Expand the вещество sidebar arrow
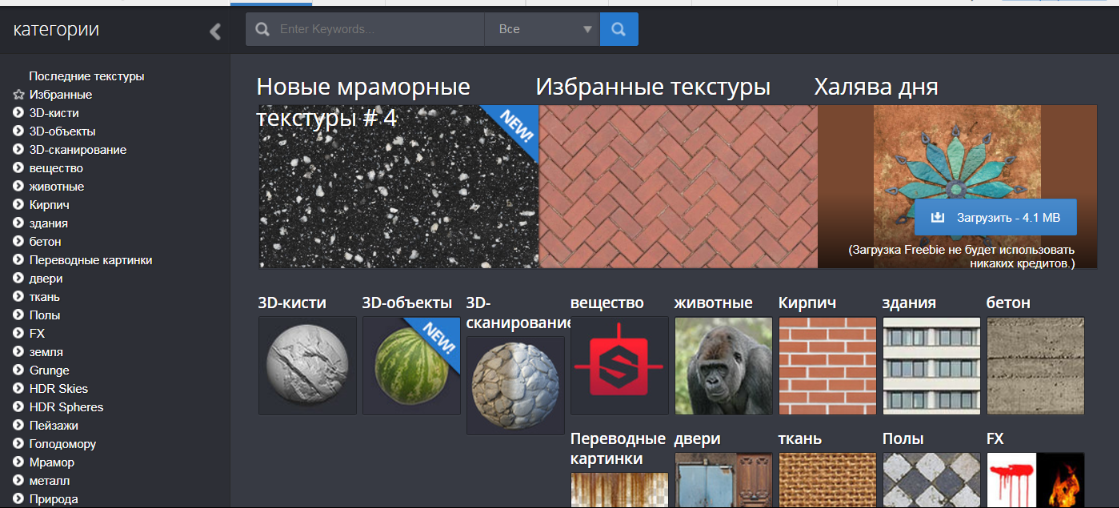The image size is (1119, 508). (19, 168)
